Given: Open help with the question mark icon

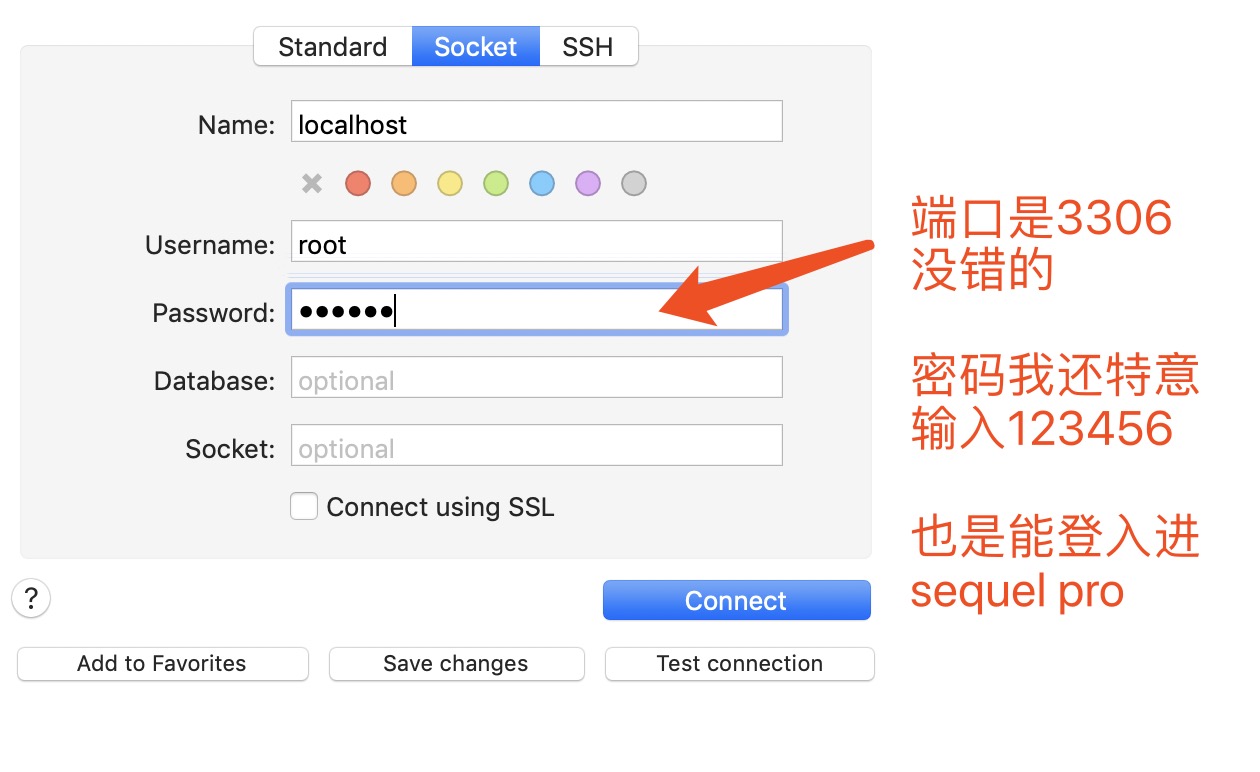Looking at the screenshot, I should (x=31, y=598).
